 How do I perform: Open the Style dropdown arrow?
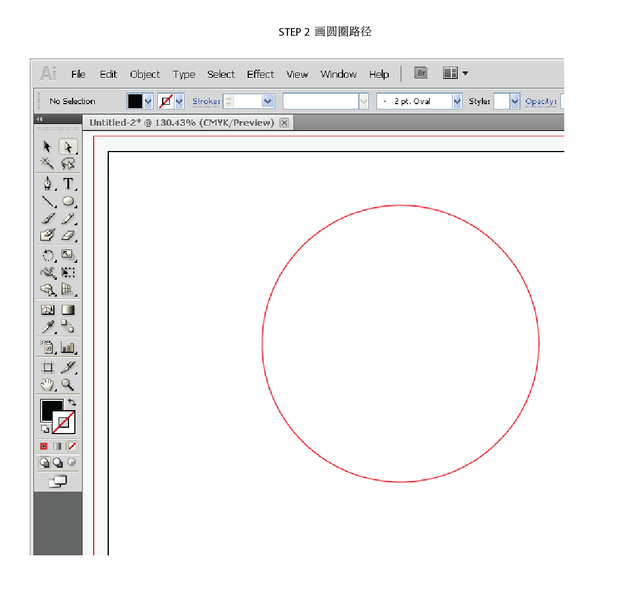click(x=514, y=101)
